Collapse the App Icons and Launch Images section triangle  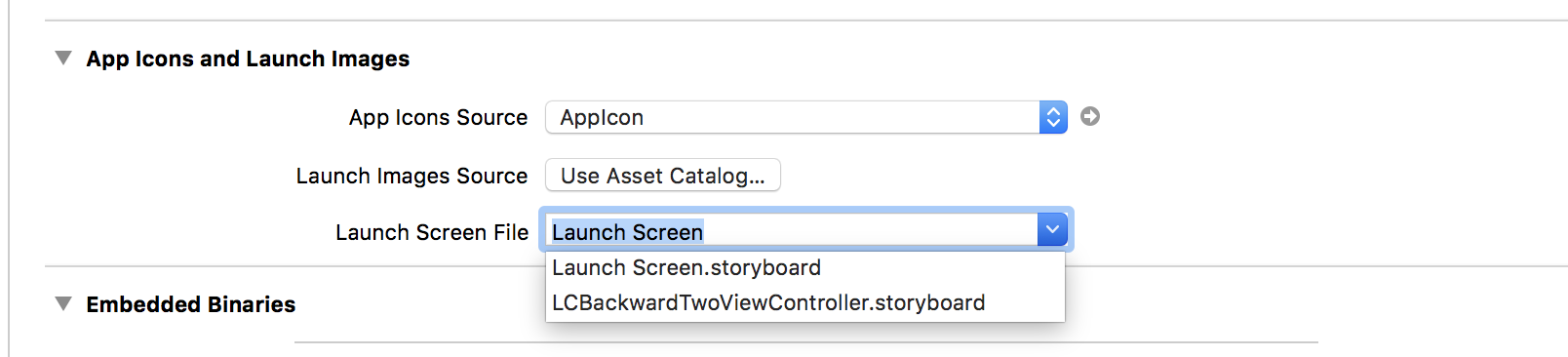pos(63,59)
